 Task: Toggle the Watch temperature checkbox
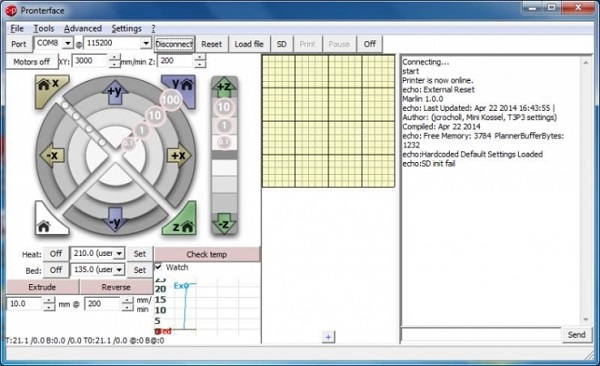click(159, 267)
